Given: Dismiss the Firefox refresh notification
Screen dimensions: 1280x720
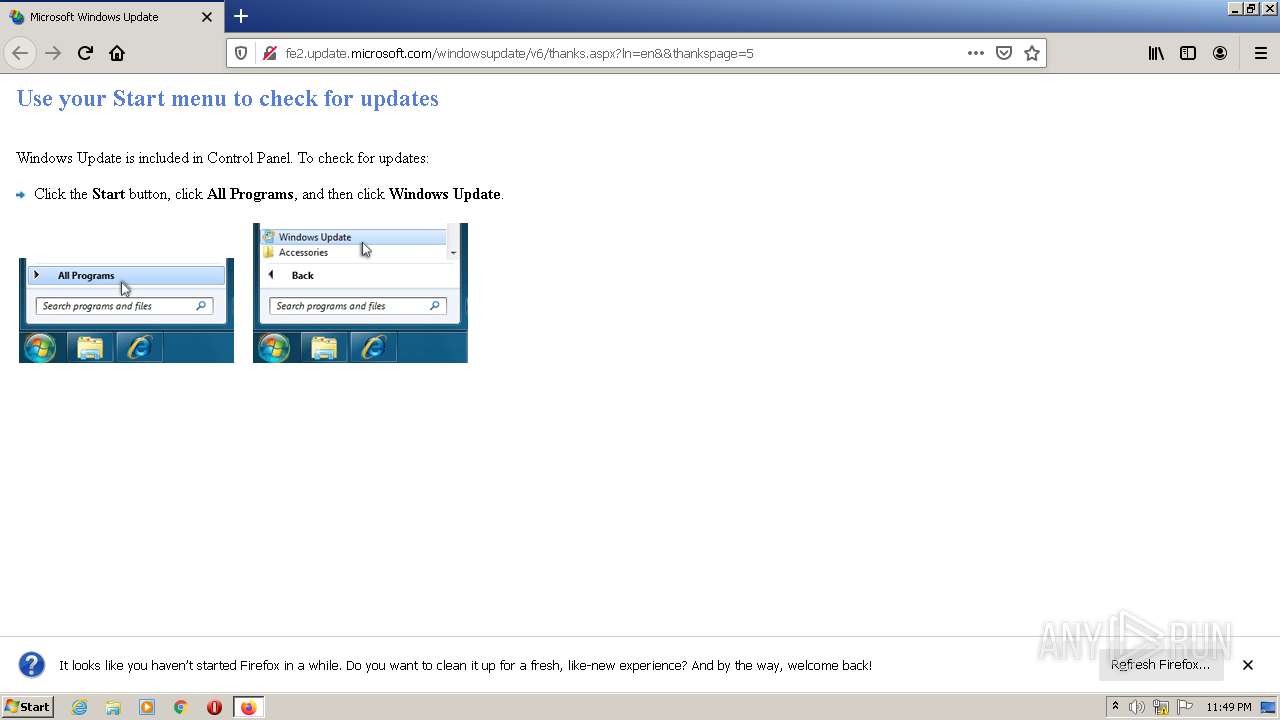Looking at the screenshot, I should 1248,665.
